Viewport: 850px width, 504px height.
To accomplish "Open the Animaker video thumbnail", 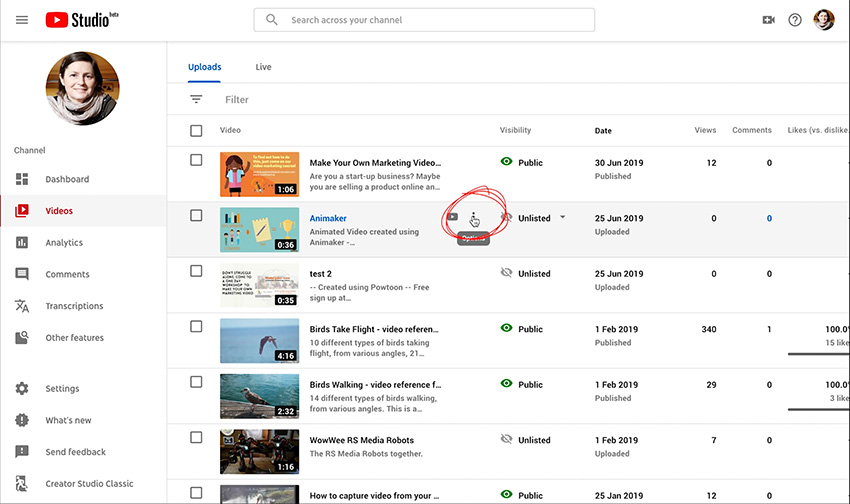I will coord(260,230).
